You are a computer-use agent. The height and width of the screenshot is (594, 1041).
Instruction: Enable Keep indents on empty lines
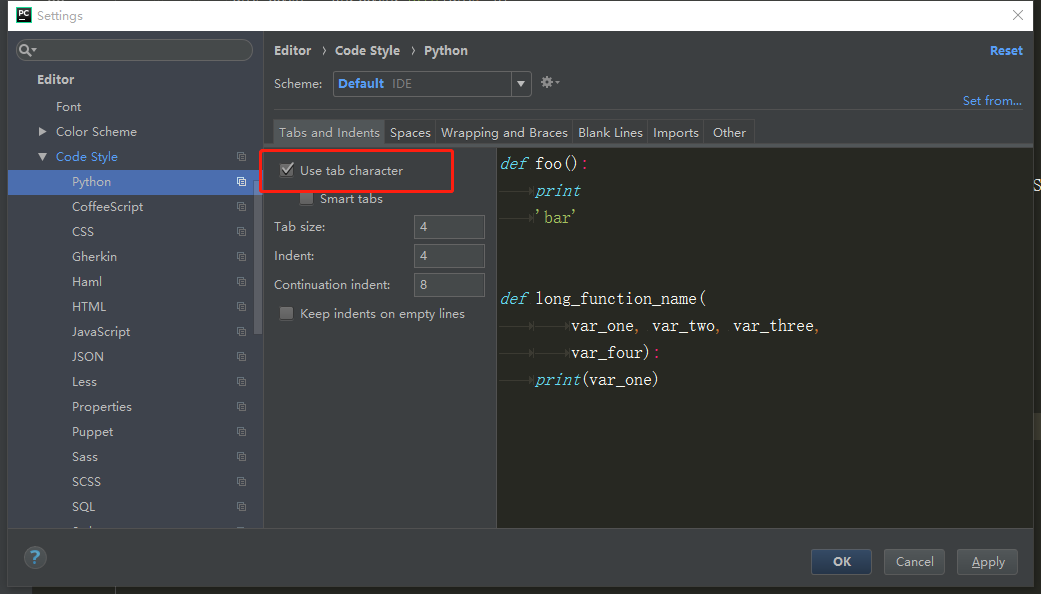click(x=286, y=313)
